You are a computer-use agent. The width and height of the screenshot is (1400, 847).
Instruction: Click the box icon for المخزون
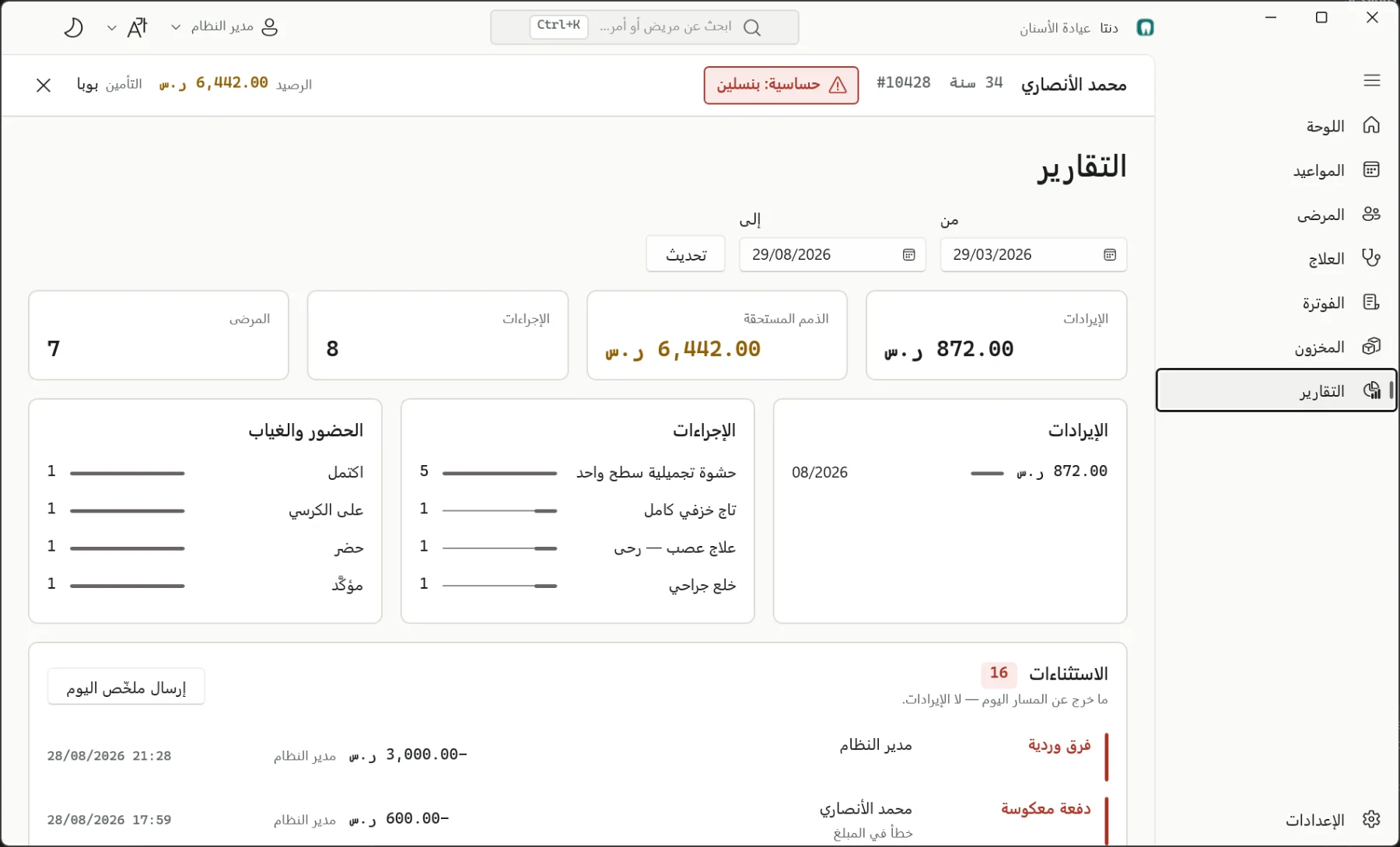tap(1371, 346)
